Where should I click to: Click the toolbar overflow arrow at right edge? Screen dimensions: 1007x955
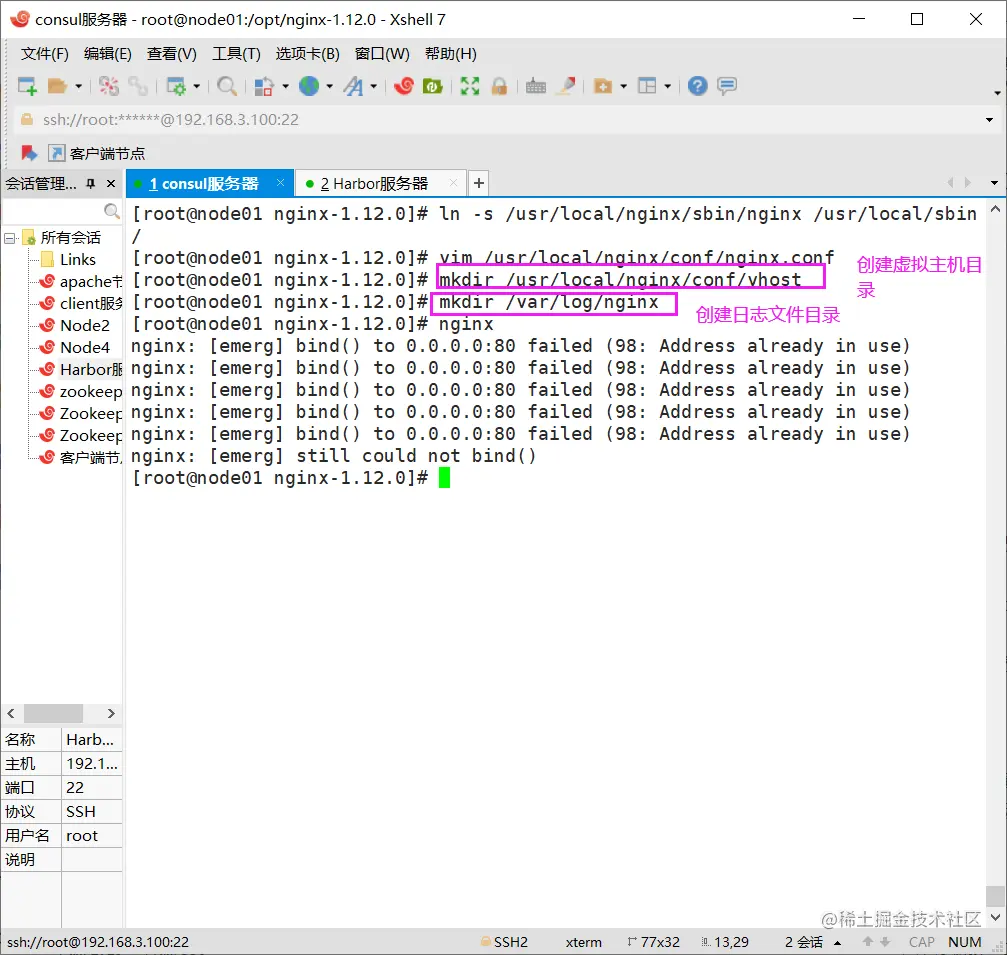pos(997,93)
